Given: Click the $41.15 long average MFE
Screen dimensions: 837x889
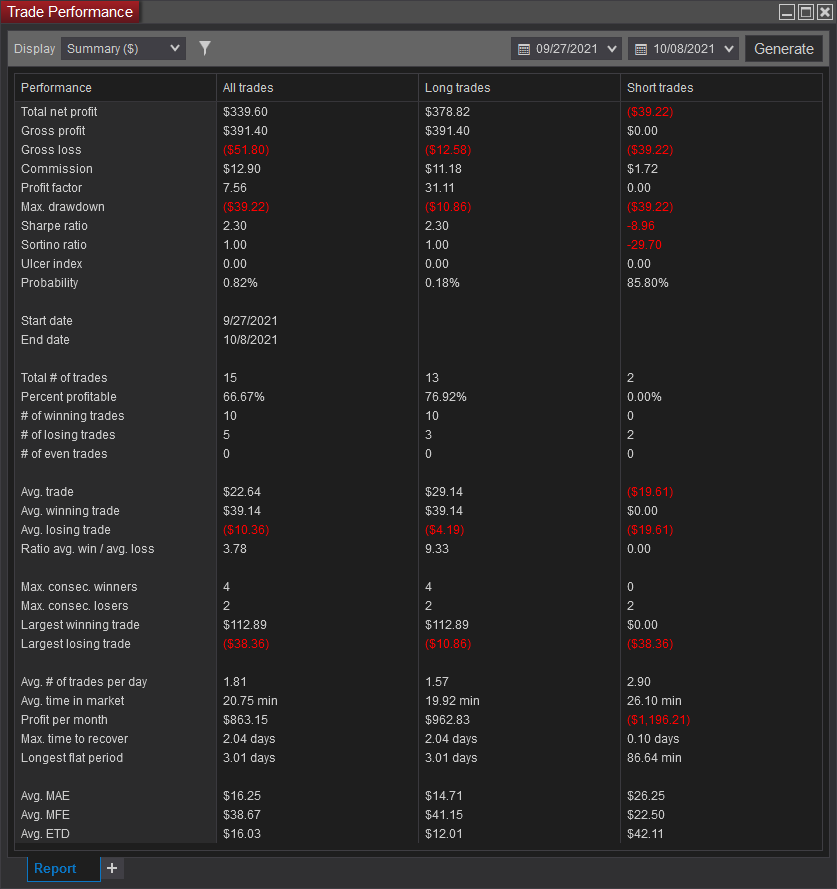Looking at the screenshot, I should pos(444,815).
